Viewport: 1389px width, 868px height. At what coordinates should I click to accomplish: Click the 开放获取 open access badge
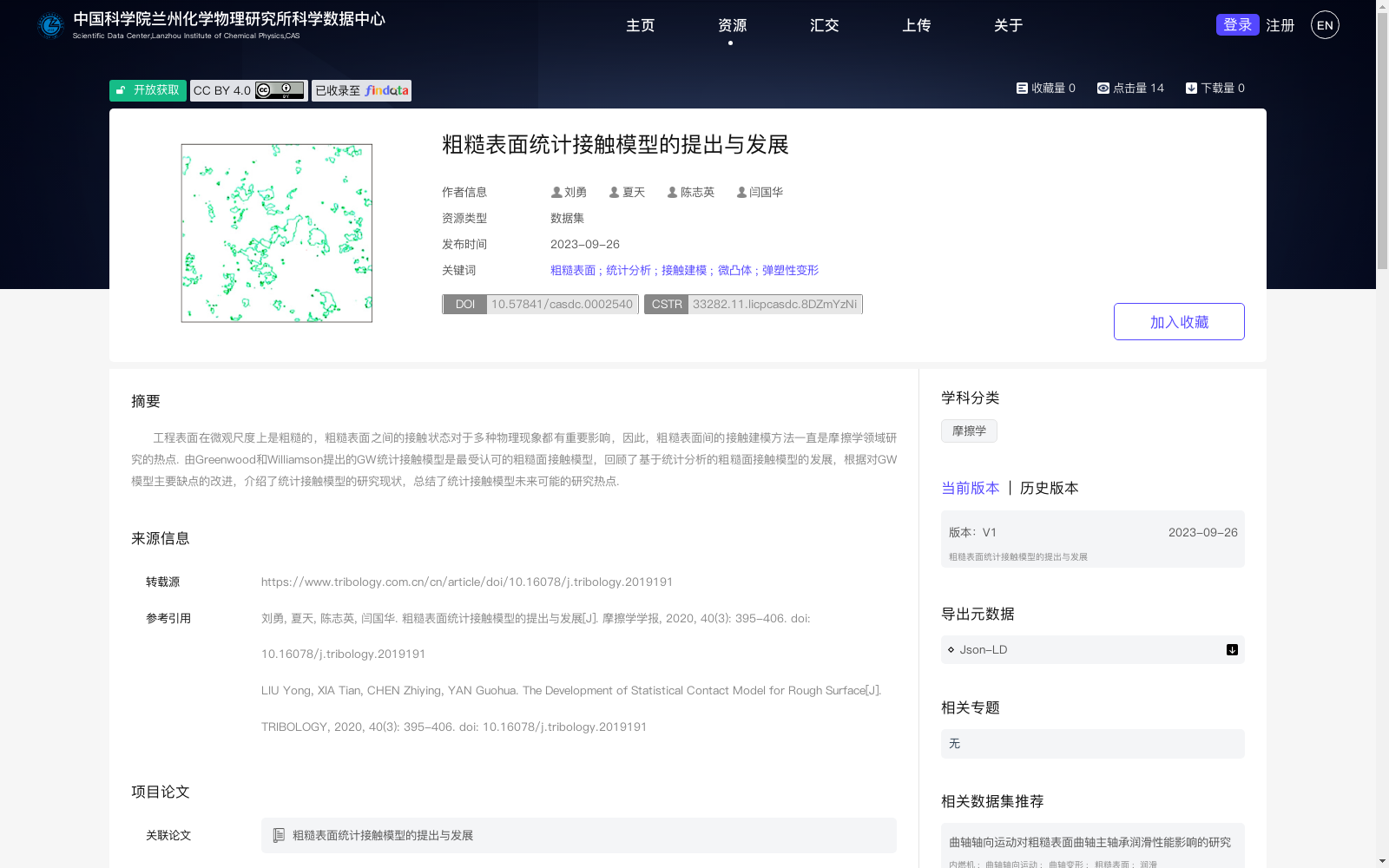point(148,90)
